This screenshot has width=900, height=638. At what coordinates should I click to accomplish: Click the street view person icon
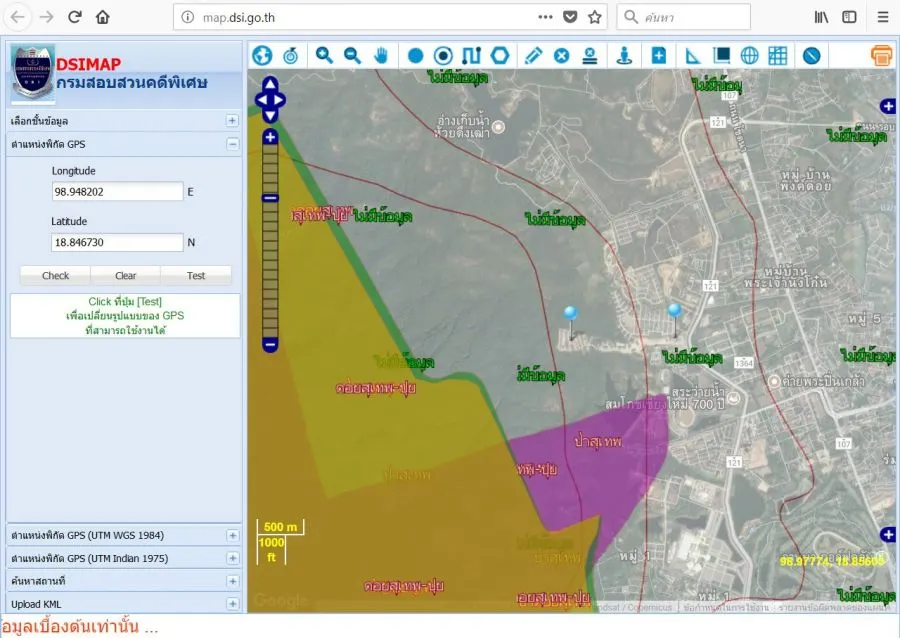625,56
